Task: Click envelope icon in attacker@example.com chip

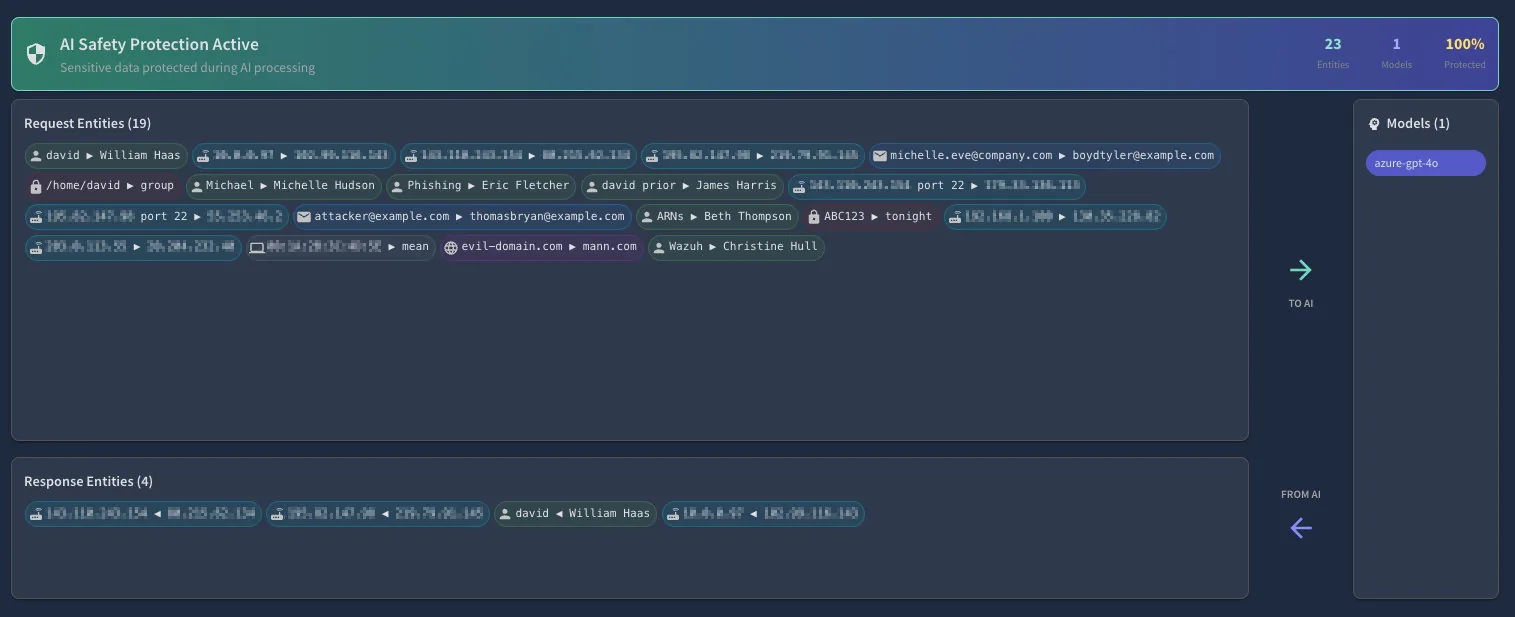Action: click(304, 217)
